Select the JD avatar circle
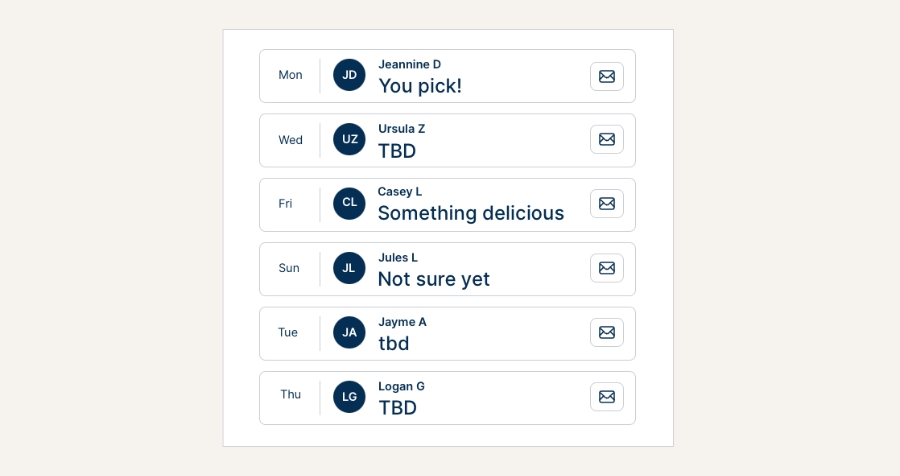900x476 pixels. coord(349,75)
